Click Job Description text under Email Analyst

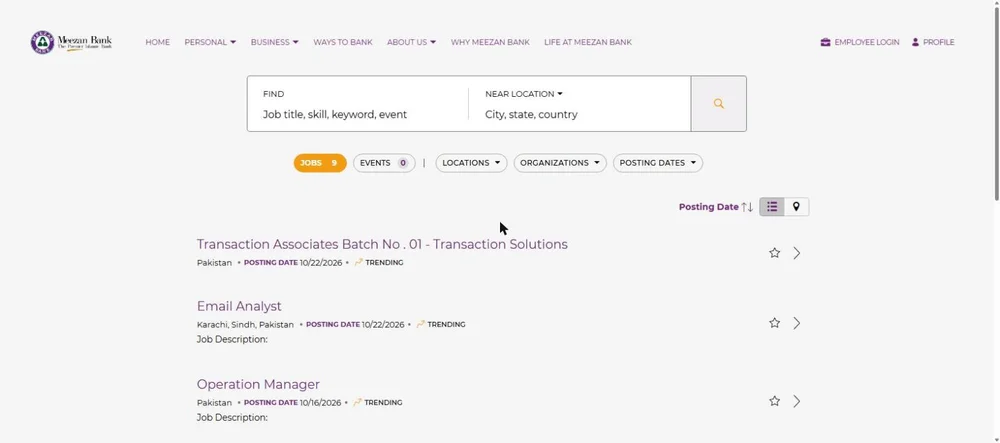(x=232, y=339)
